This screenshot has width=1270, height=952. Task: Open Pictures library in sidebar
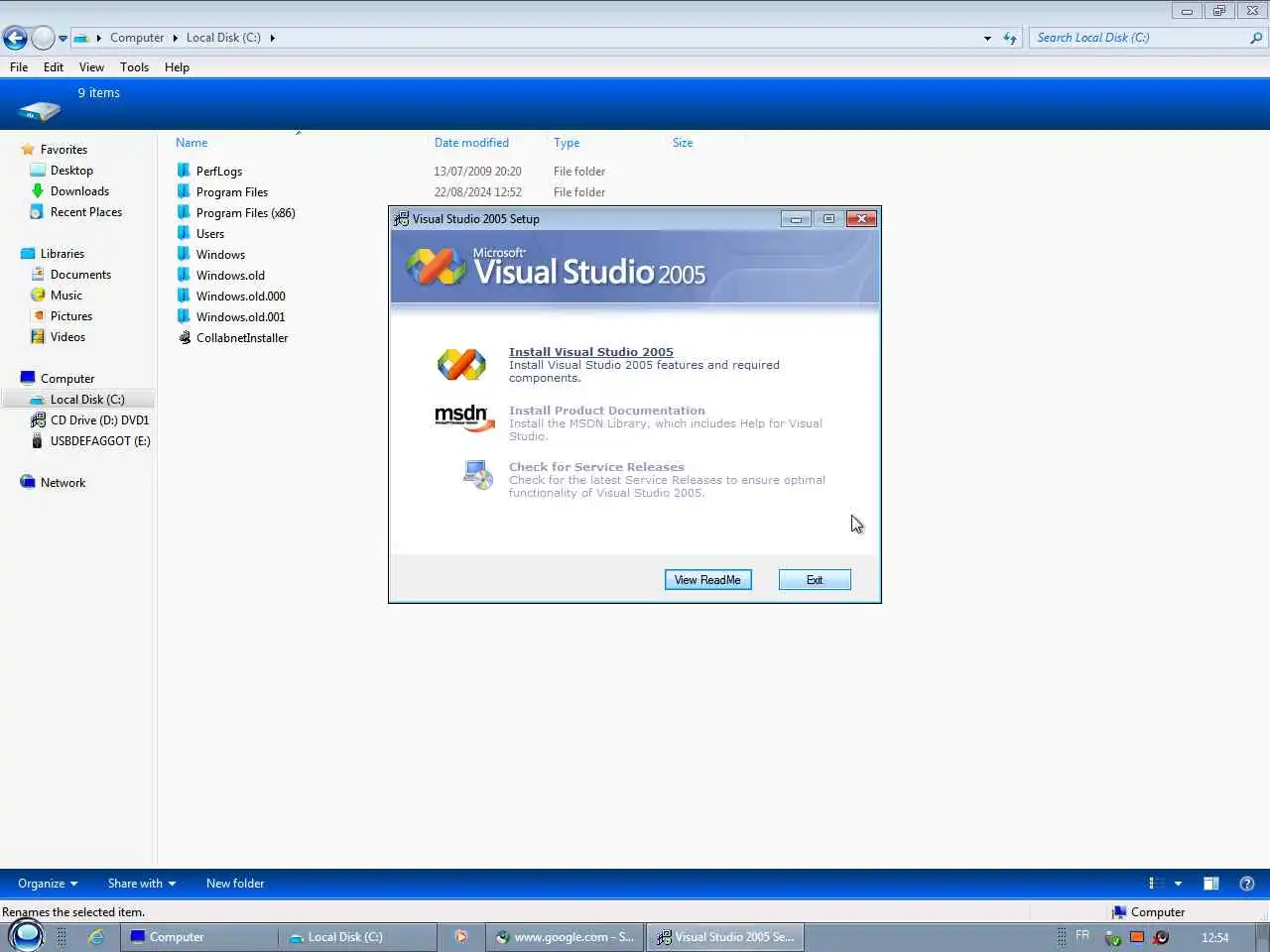(71, 316)
